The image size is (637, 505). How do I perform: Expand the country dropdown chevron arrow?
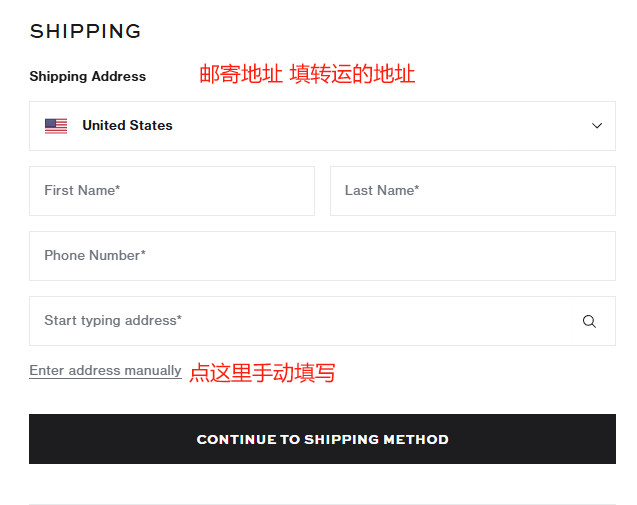[597, 126]
